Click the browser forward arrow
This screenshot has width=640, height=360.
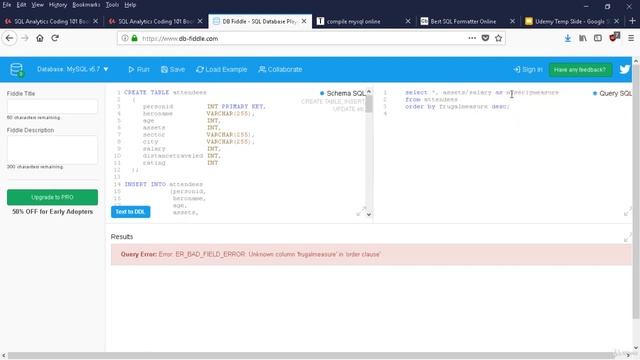point(25,38)
